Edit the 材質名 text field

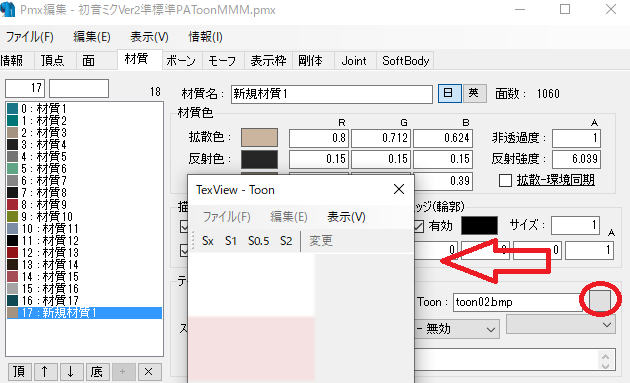click(x=332, y=94)
